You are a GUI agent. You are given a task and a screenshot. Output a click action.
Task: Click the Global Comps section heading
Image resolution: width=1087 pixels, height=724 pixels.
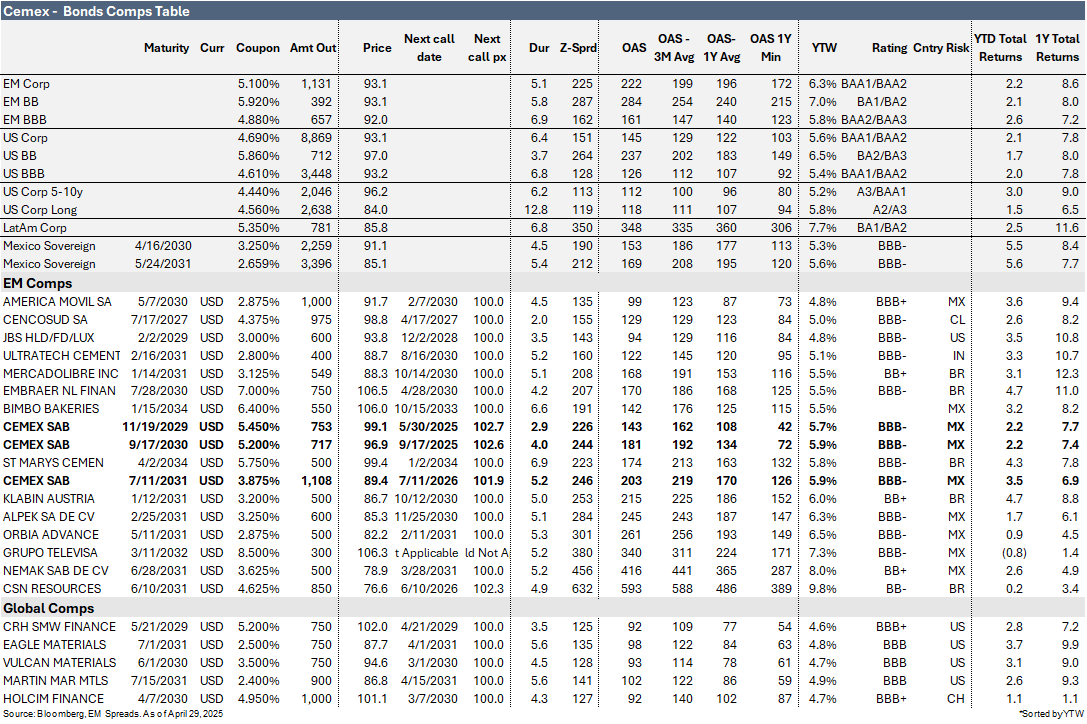[49, 609]
